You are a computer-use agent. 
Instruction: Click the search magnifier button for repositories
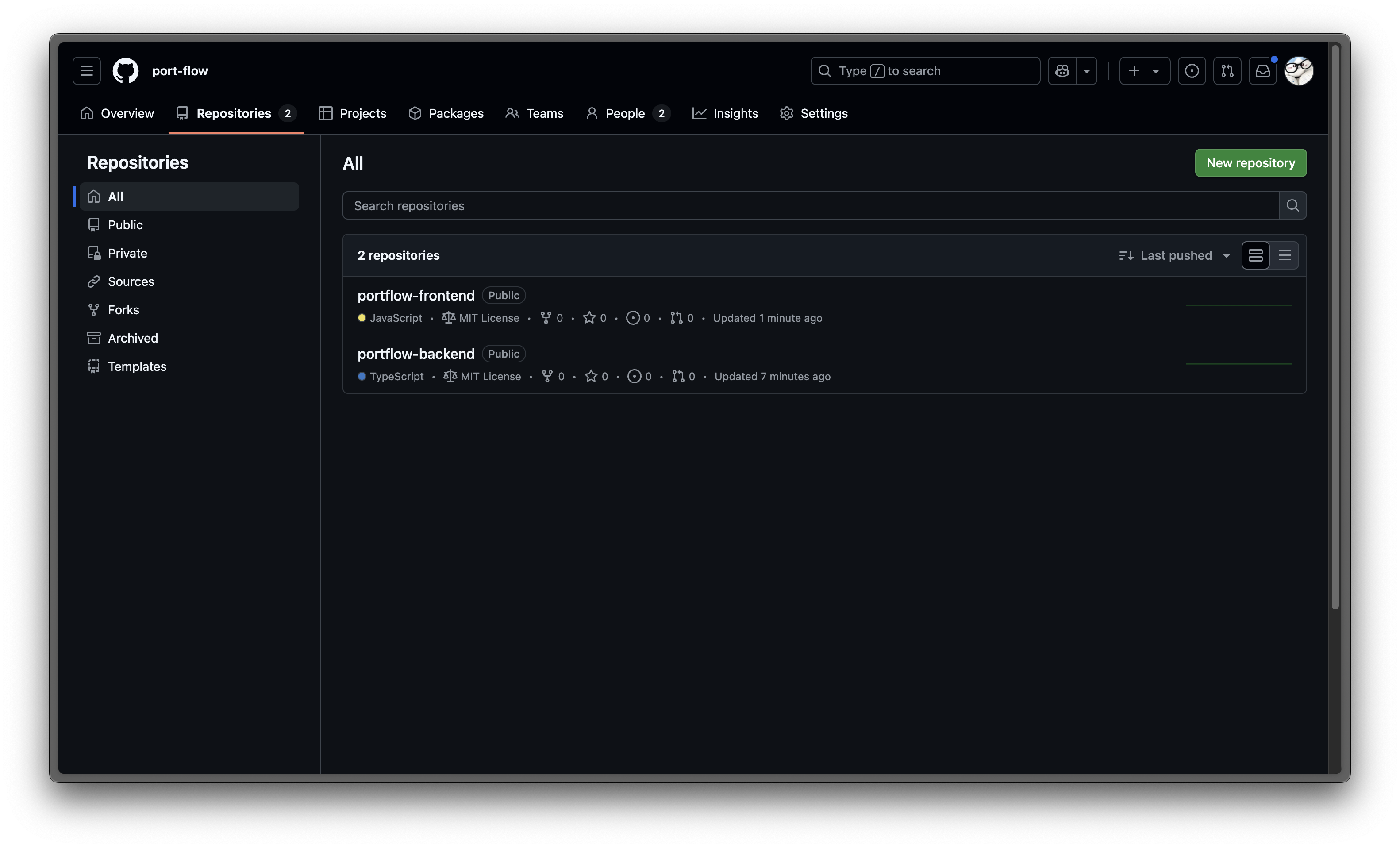(1292, 205)
